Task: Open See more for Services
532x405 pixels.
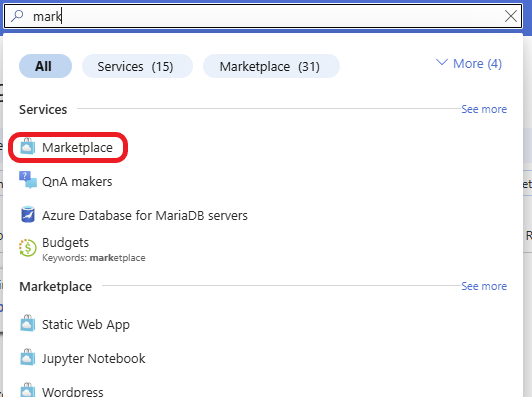Action: coord(484,109)
